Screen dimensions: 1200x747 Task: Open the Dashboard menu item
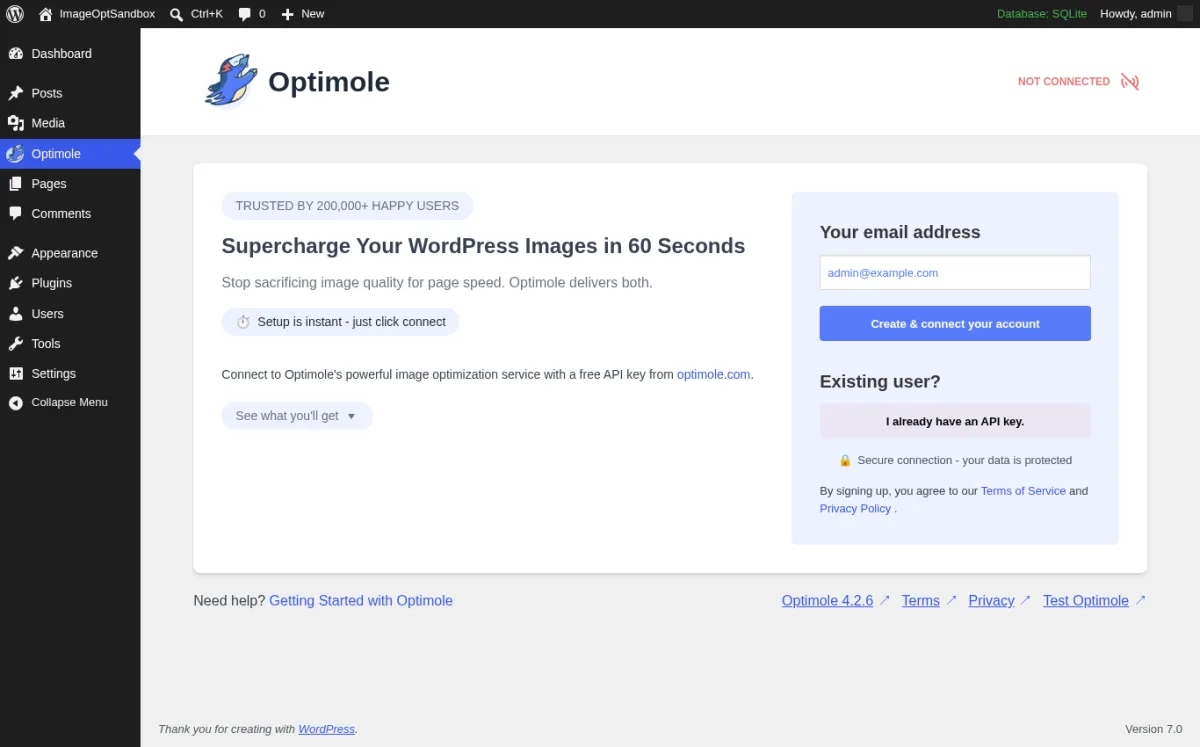point(70,54)
